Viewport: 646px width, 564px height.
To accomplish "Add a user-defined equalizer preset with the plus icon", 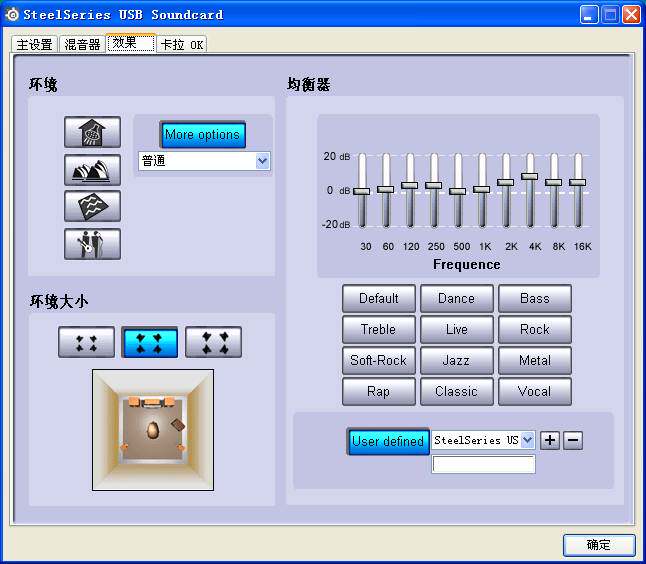I will tap(550, 440).
